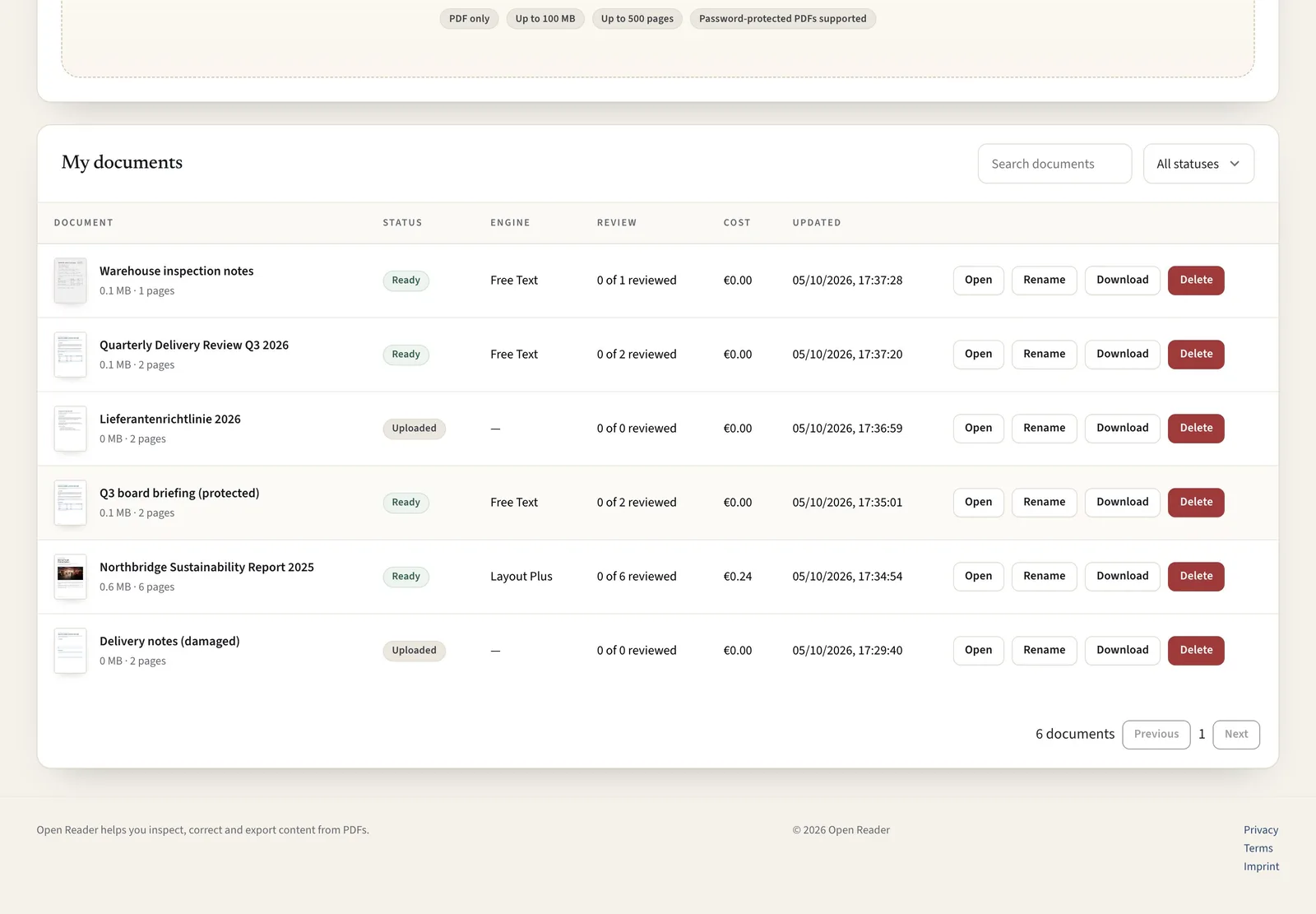Click the Layout Plus engine cell
Screen dimensions: 1316x914
tap(521, 576)
